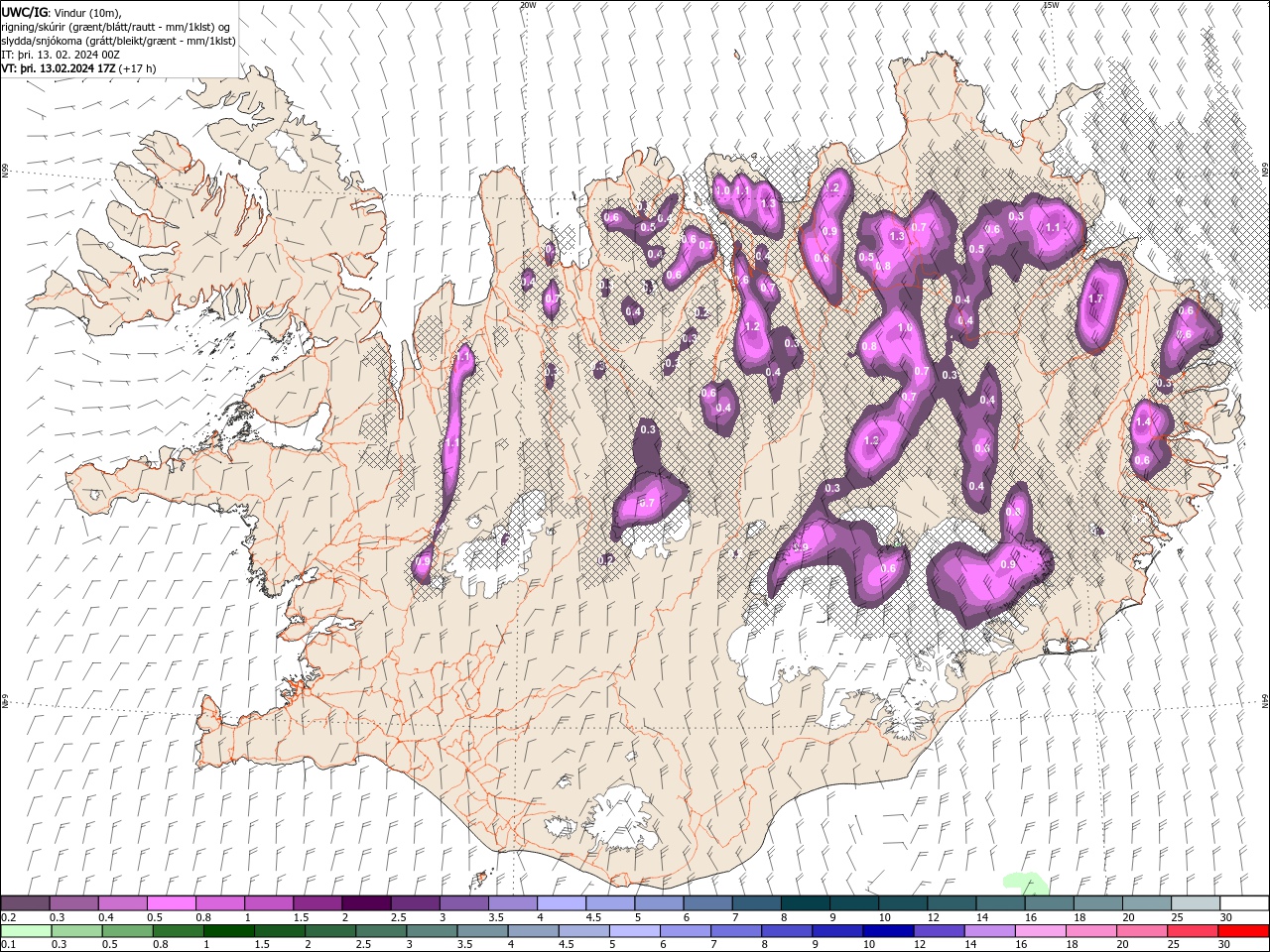Screen dimensions: 1270x952
Task: Select the 25–30 rain legend swatch
Action: [x=1192, y=931]
